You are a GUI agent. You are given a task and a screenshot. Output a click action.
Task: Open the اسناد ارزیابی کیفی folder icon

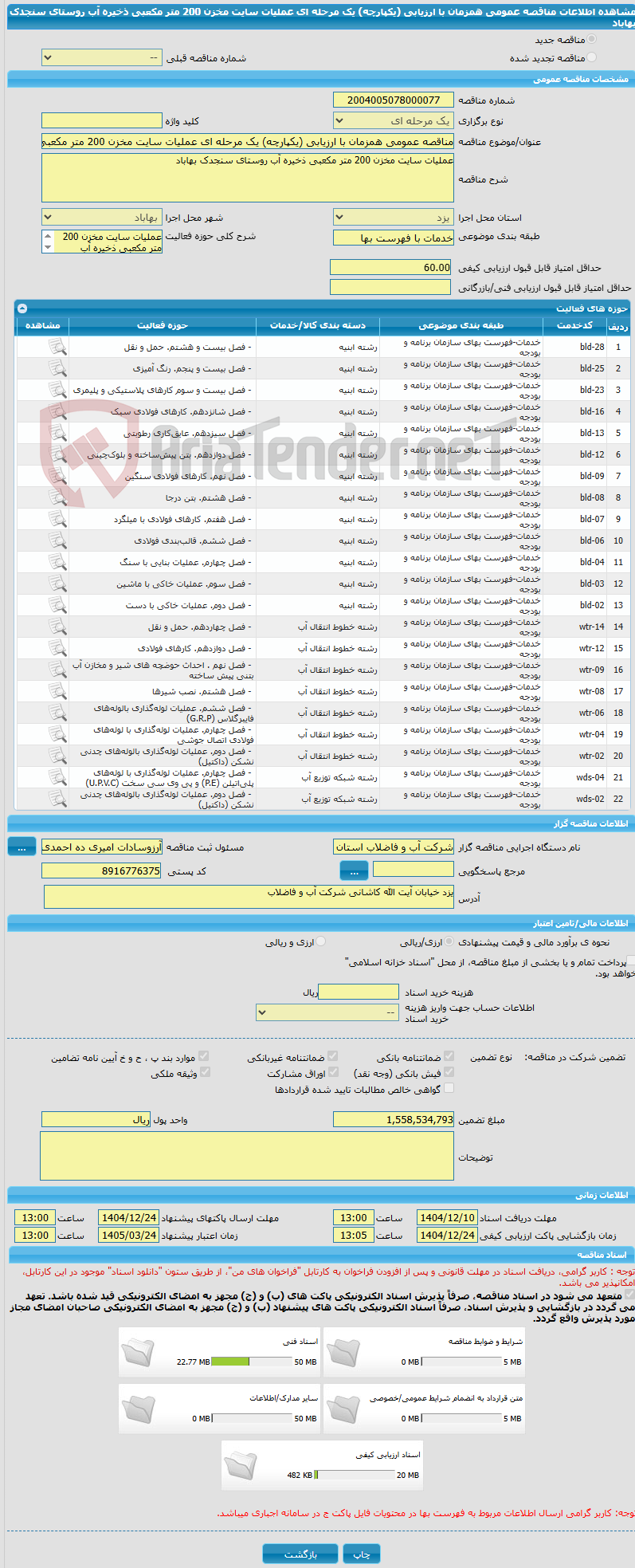[x=241, y=1465]
